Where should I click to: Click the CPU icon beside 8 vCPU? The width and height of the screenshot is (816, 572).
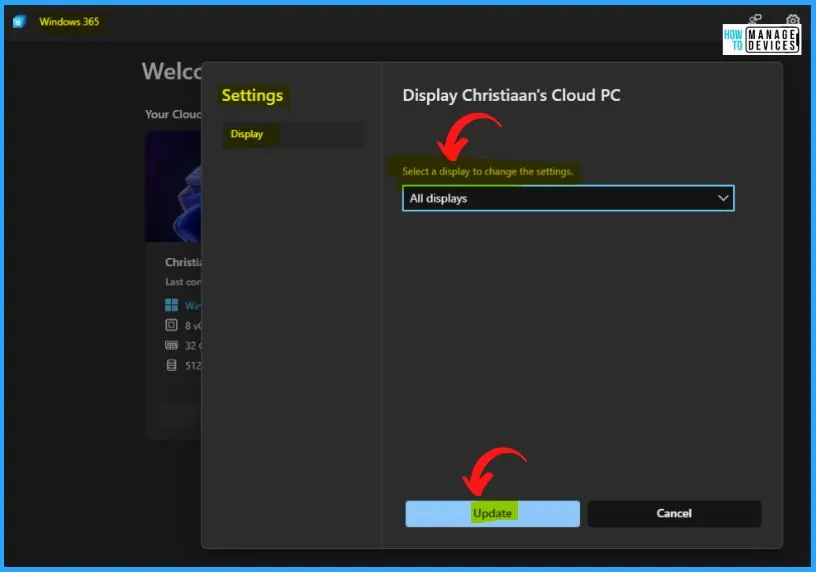pyautogui.click(x=171, y=325)
